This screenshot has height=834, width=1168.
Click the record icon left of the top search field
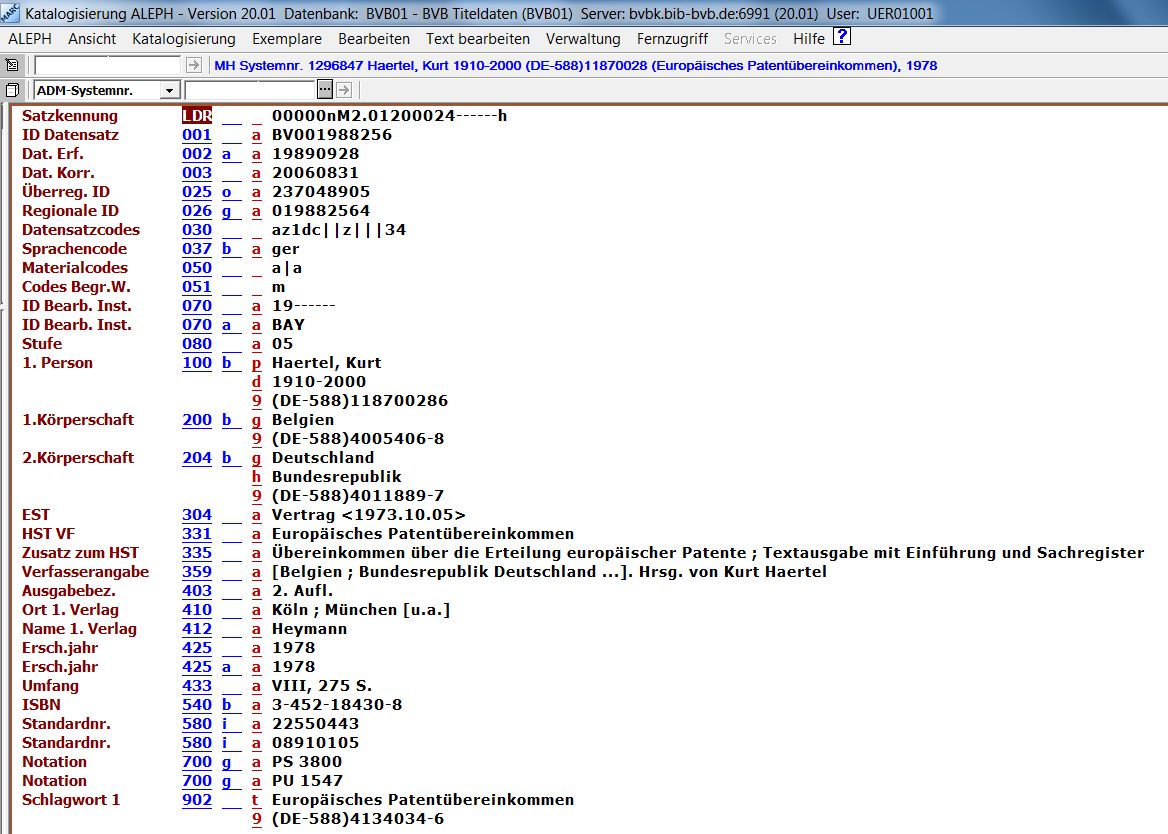pyautogui.click(x=12, y=65)
